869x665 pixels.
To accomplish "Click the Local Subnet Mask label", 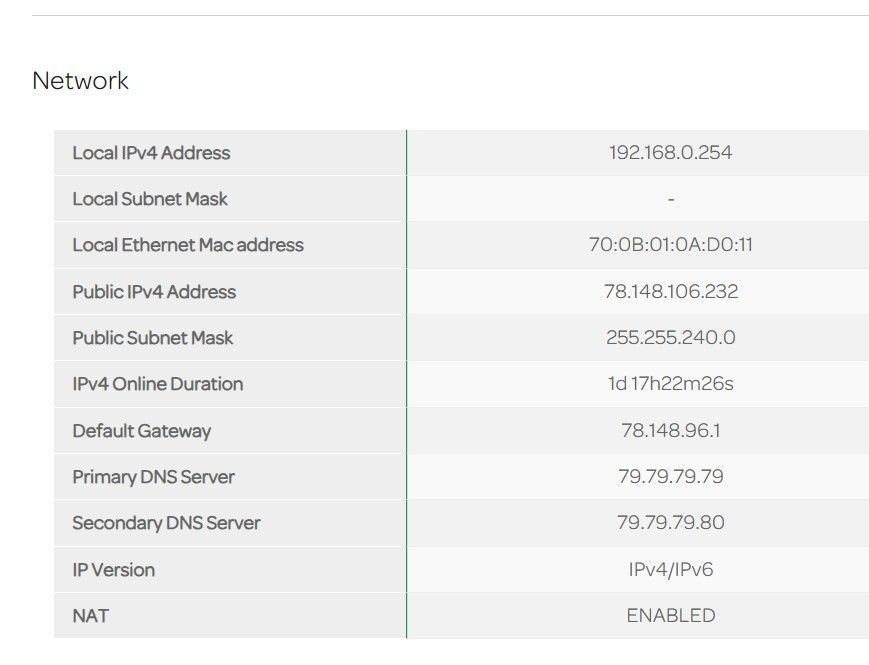I will pyautogui.click(x=150, y=199).
